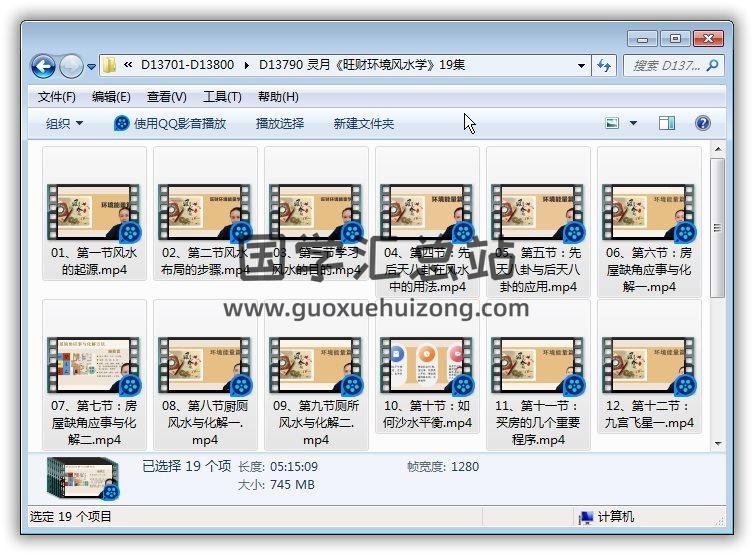
Task: Click 已选择 19 个项 text
Action: point(187,466)
